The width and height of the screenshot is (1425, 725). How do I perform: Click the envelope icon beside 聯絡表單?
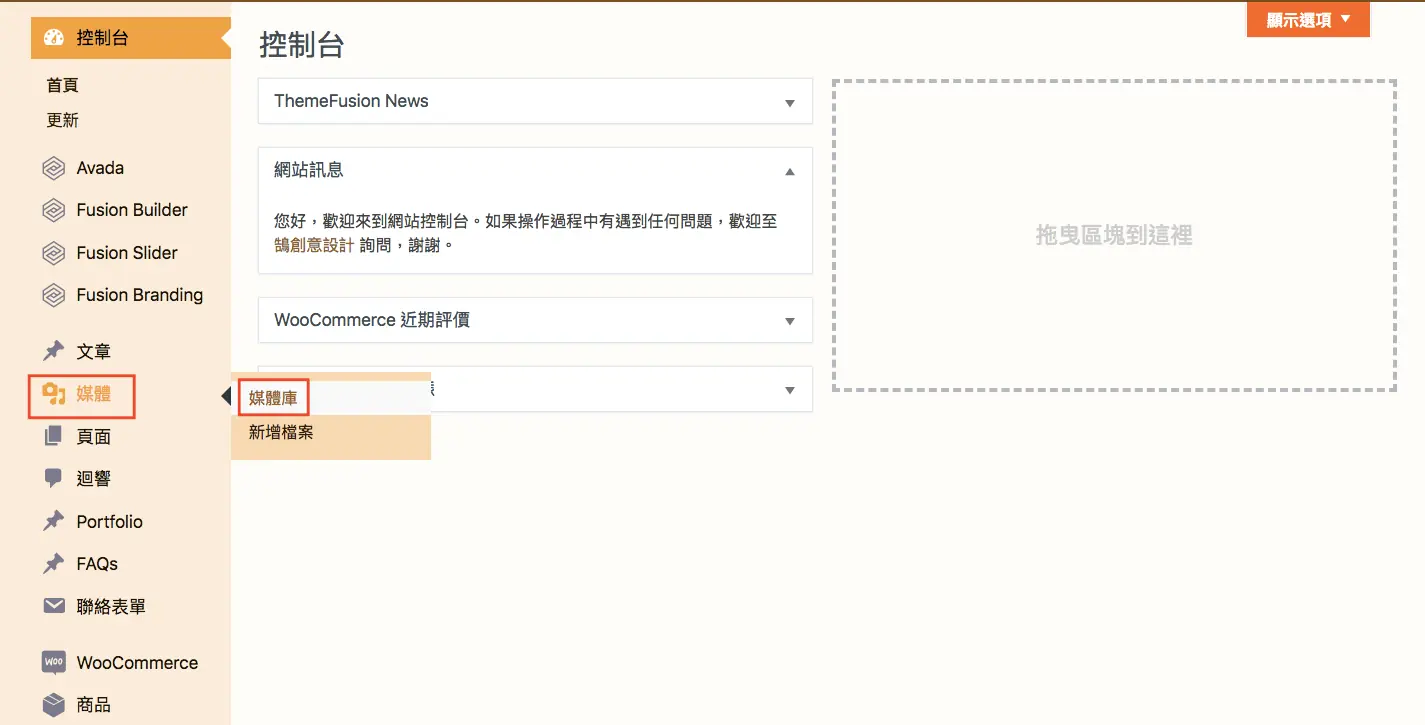pyautogui.click(x=54, y=606)
